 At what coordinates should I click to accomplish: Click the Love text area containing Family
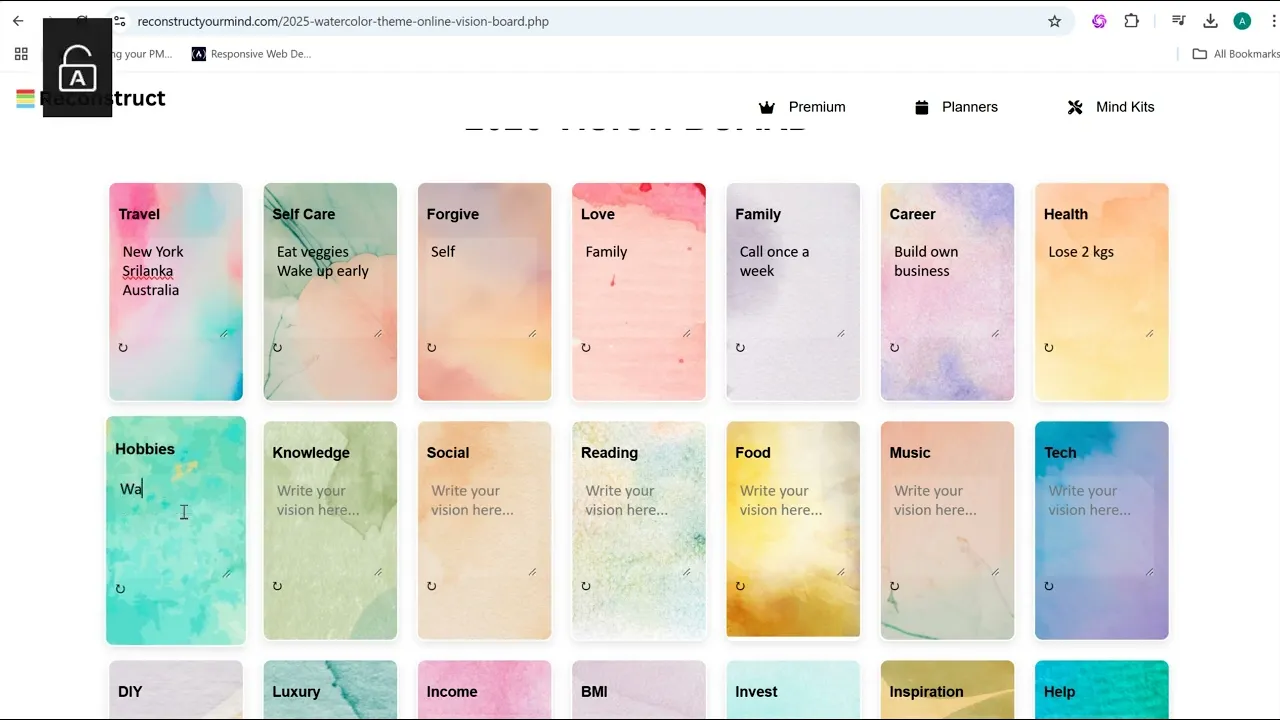[x=638, y=289]
